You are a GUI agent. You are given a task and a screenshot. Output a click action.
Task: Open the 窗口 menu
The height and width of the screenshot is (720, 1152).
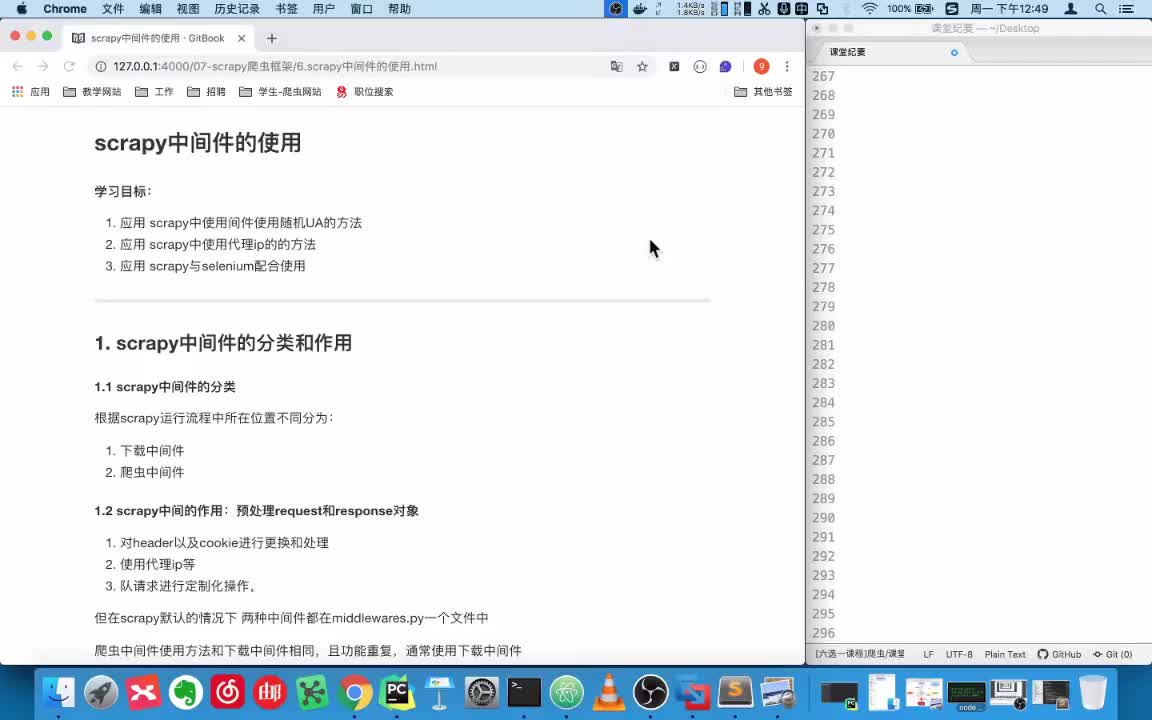click(x=361, y=9)
